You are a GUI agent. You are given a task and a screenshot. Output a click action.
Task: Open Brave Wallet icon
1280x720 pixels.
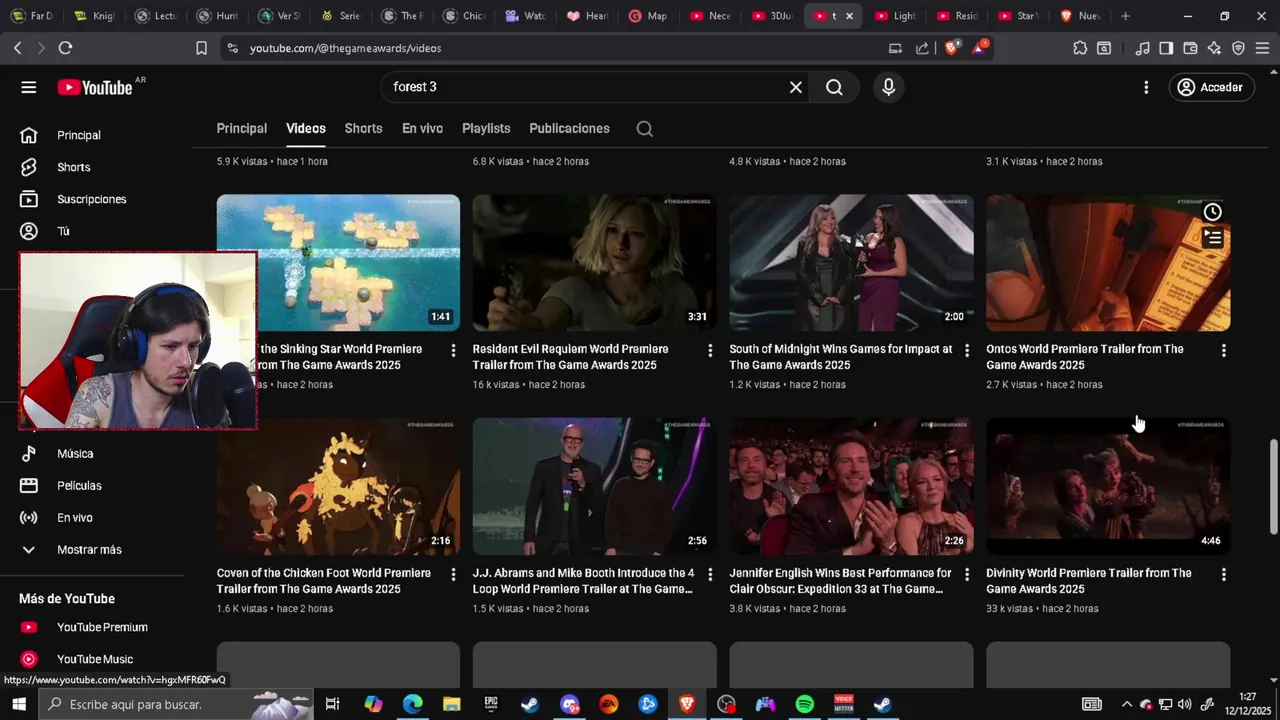tap(1190, 48)
